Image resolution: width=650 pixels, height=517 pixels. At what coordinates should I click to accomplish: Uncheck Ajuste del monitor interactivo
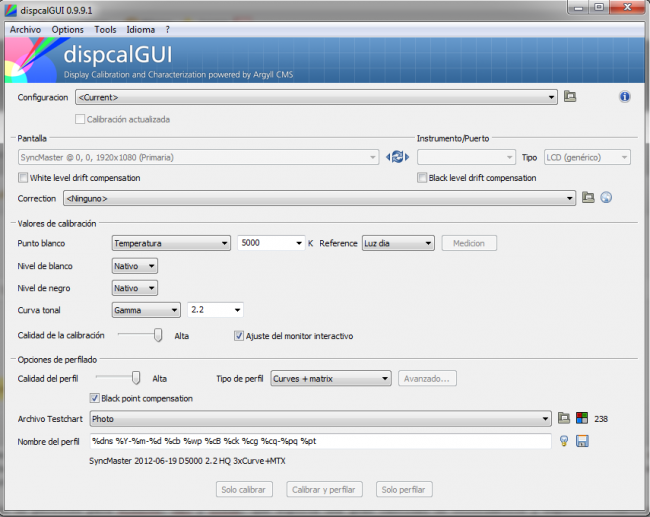(x=239, y=336)
